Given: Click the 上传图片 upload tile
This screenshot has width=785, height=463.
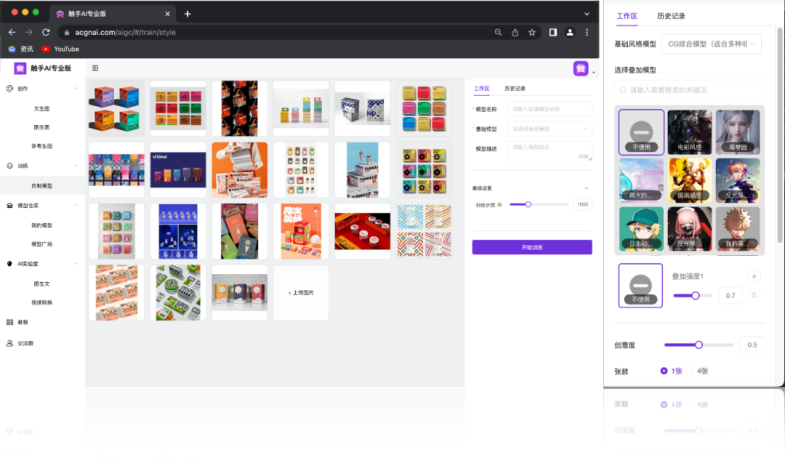Looking at the screenshot, I should click(301, 292).
